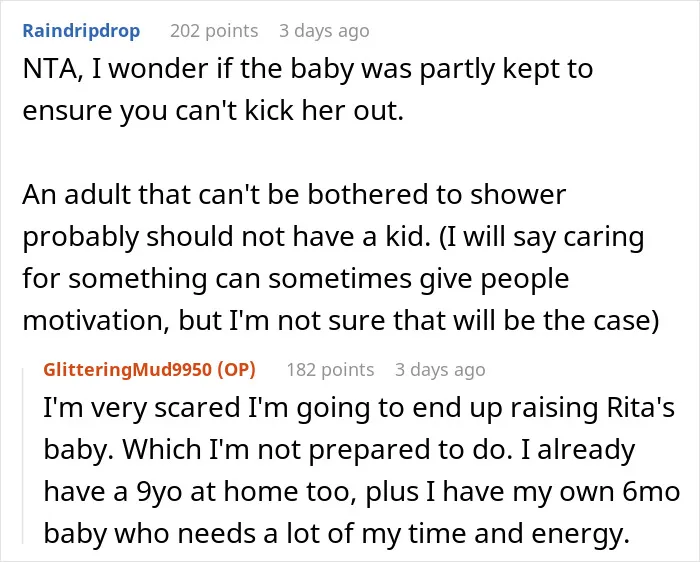Screen dimensions: 700x562
Task: Click the 'probably should not have a kid' line
Action: pos(333,237)
